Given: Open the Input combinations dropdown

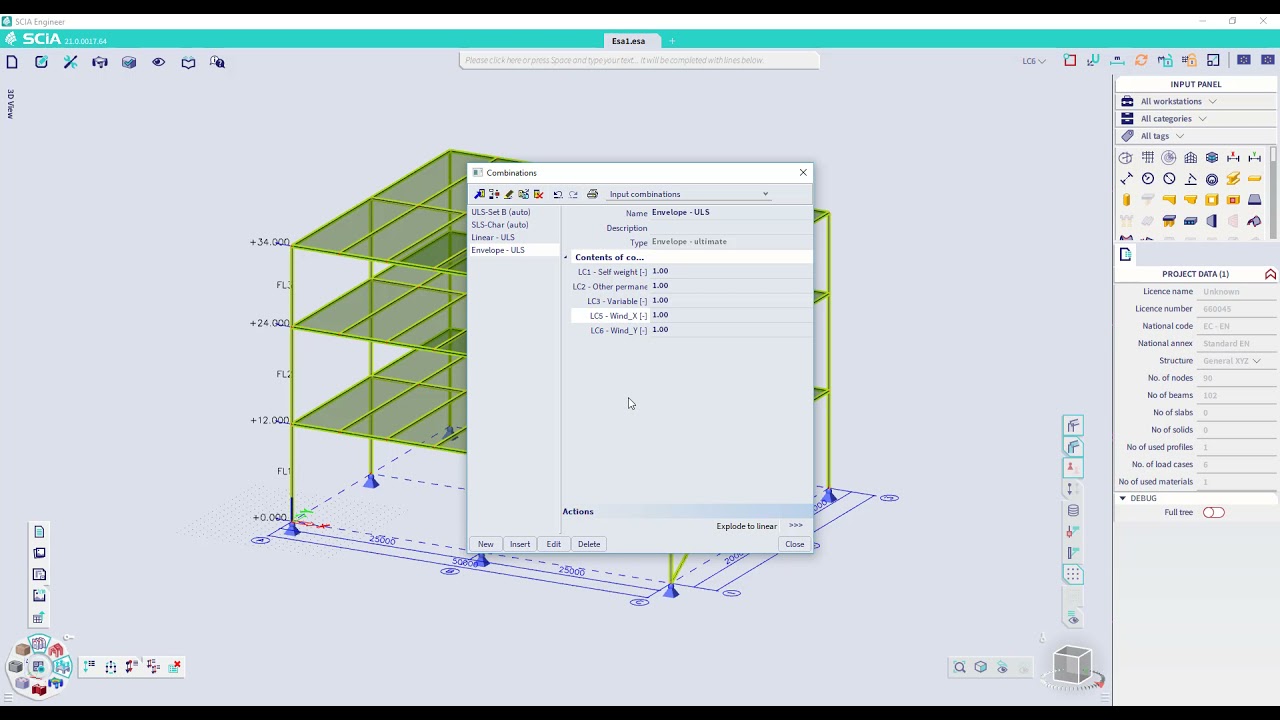Looking at the screenshot, I should pos(689,194).
